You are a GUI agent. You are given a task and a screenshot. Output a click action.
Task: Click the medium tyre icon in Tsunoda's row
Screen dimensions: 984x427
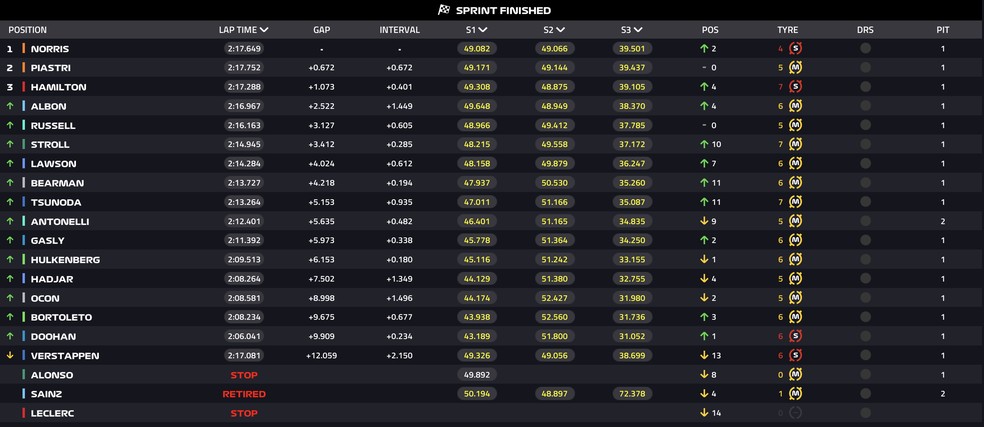(796, 202)
